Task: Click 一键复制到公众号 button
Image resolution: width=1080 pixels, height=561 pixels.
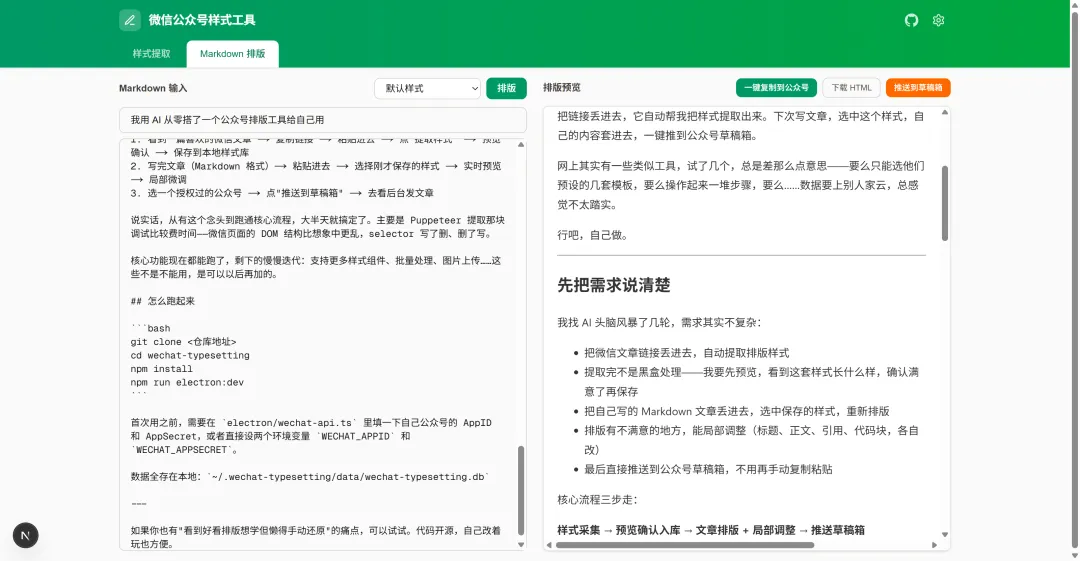Action: [x=776, y=88]
